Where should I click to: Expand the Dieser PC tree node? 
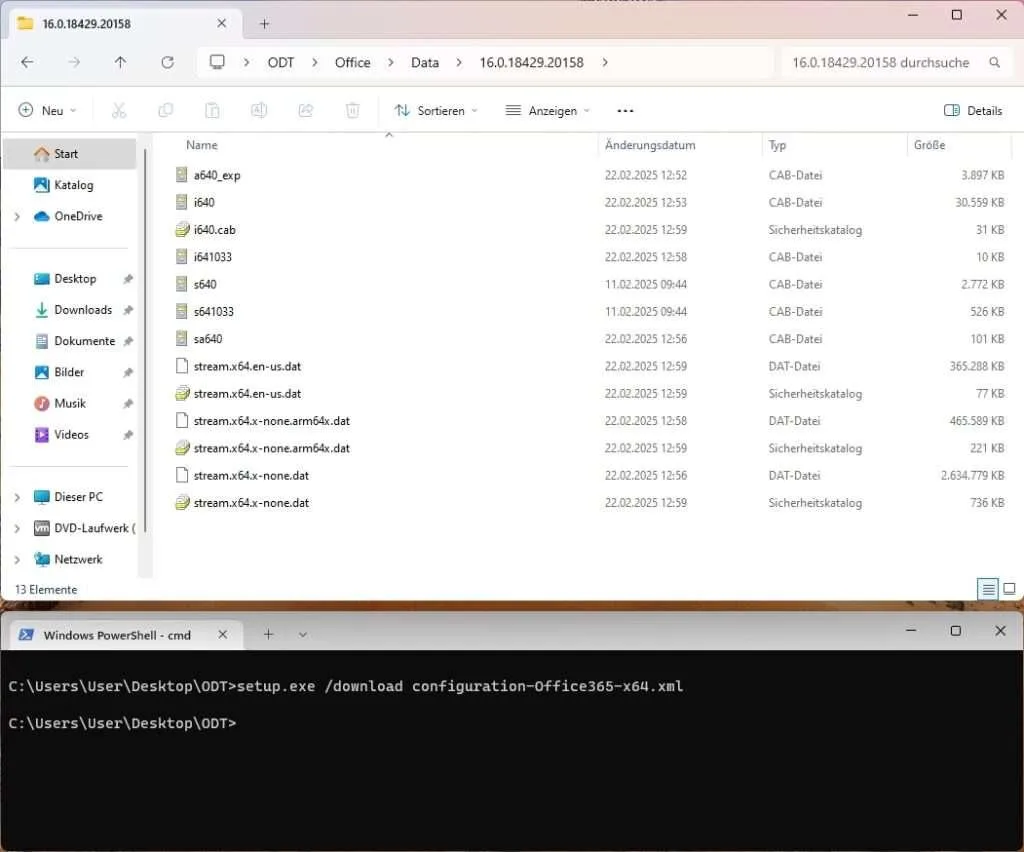tap(17, 497)
